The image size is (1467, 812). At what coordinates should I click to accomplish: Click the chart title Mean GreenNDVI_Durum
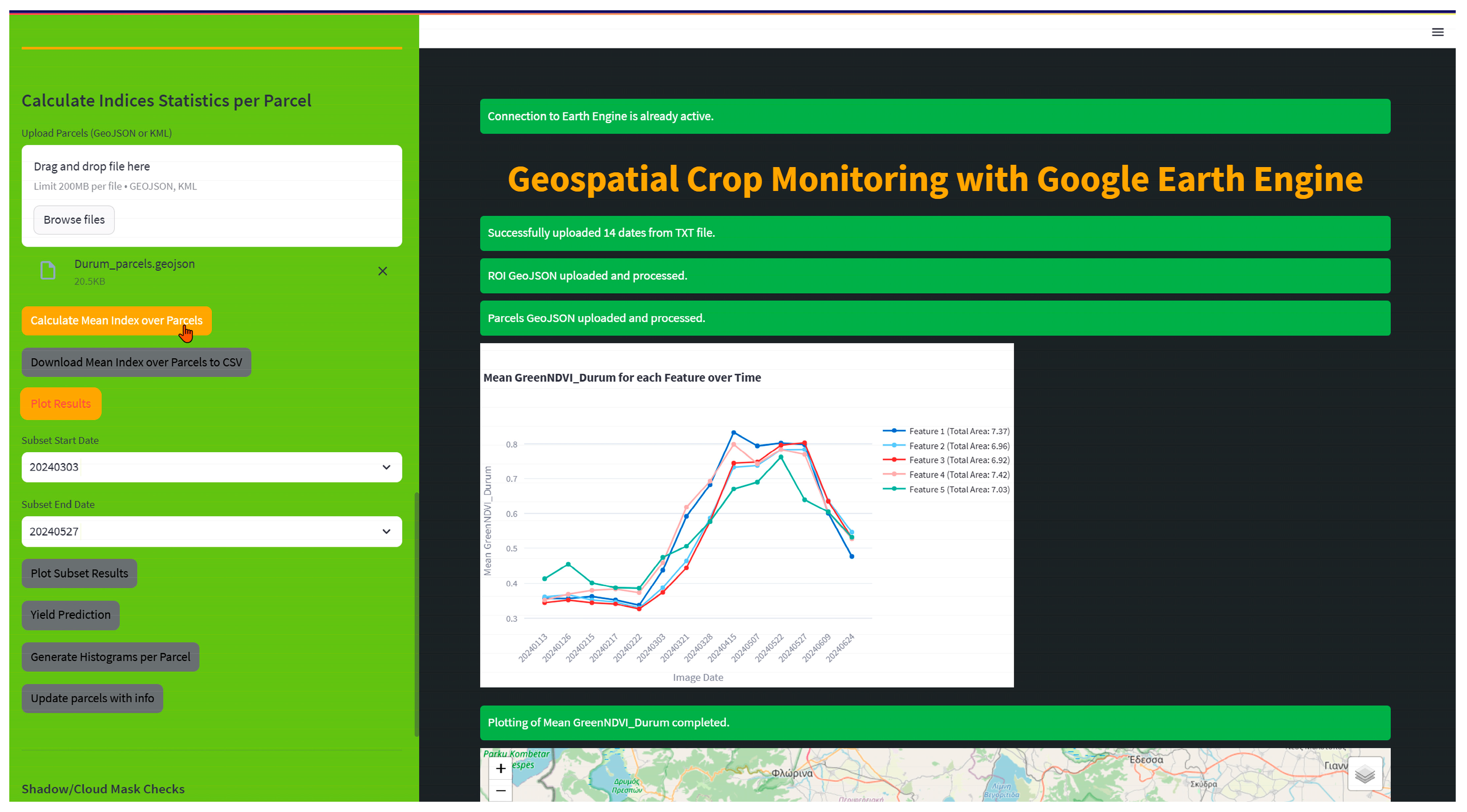(x=622, y=378)
